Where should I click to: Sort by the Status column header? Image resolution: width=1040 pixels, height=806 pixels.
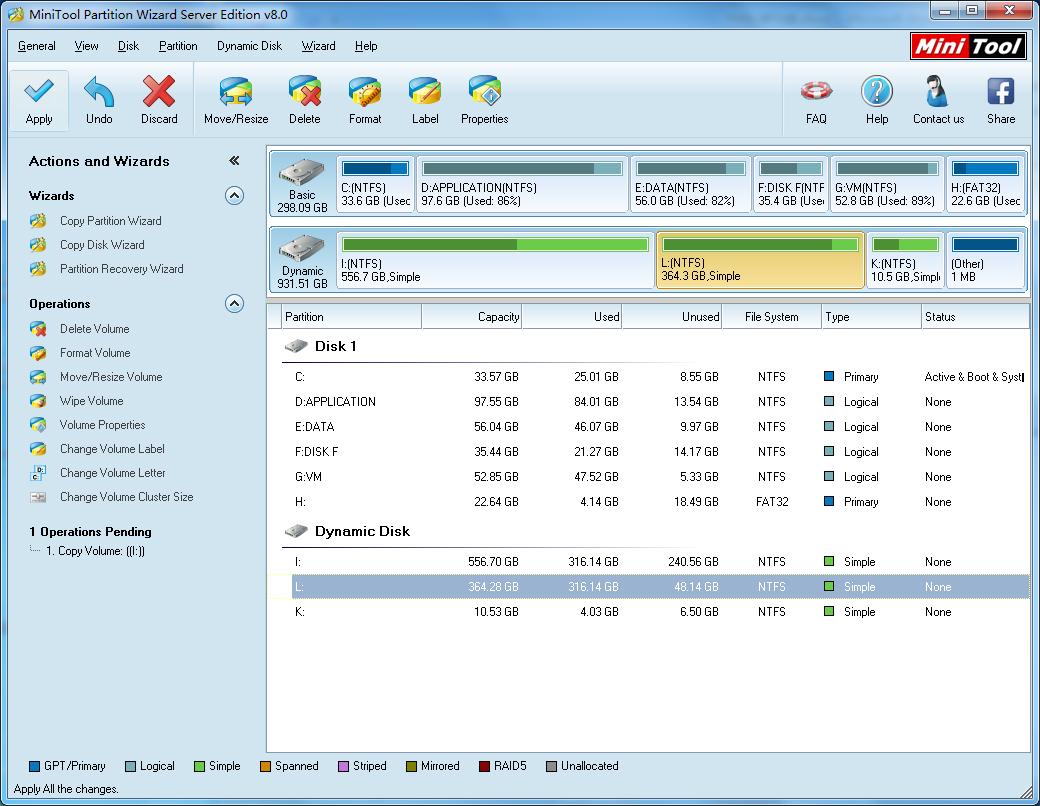point(975,316)
